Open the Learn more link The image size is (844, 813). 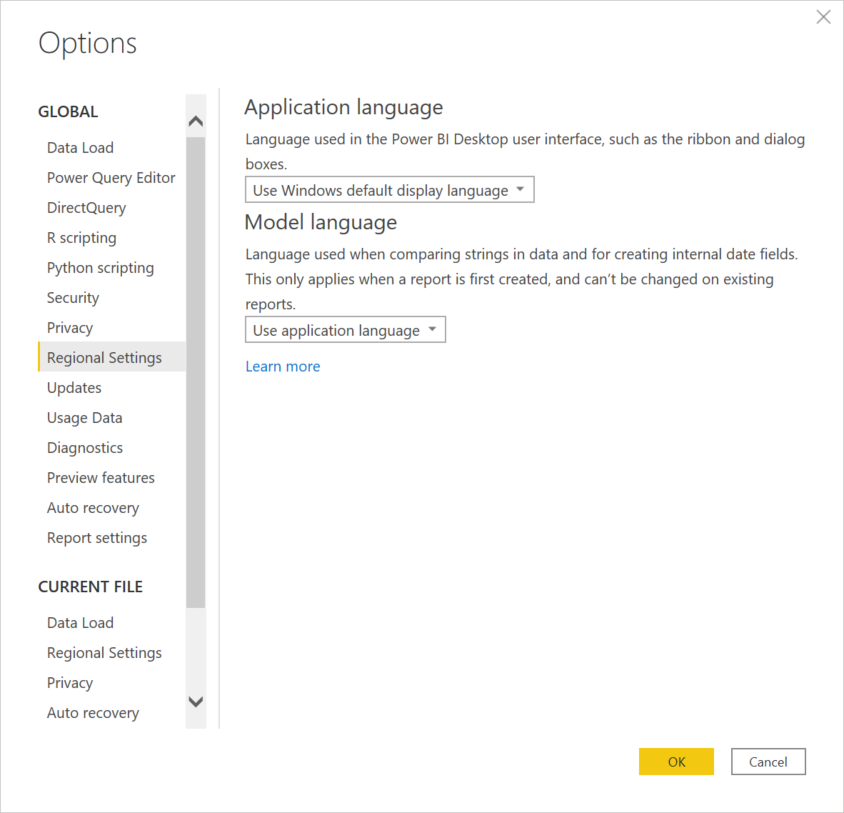[x=282, y=366]
